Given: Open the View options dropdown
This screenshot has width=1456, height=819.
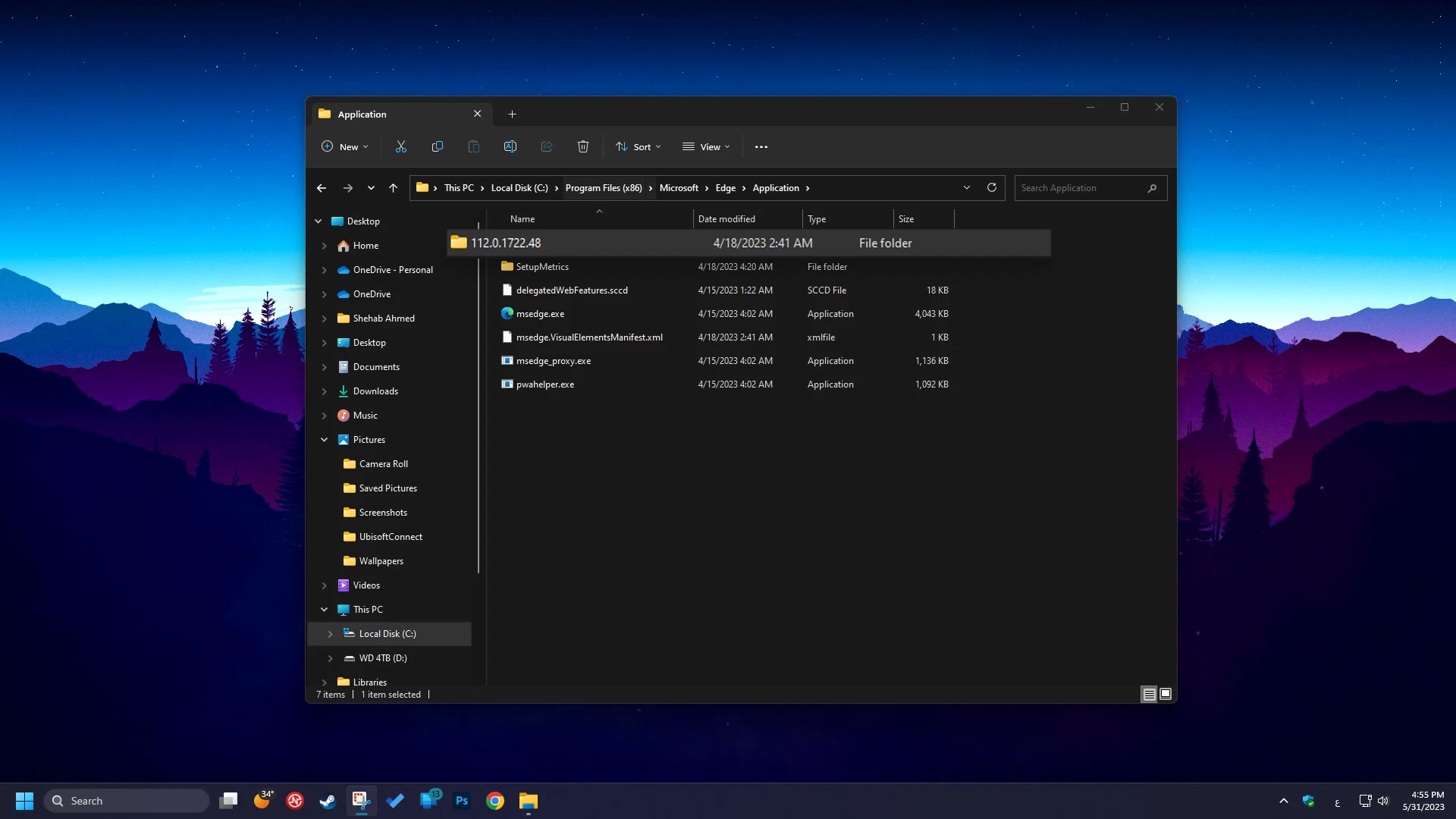Looking at the screenshot, I should (706, 146).
